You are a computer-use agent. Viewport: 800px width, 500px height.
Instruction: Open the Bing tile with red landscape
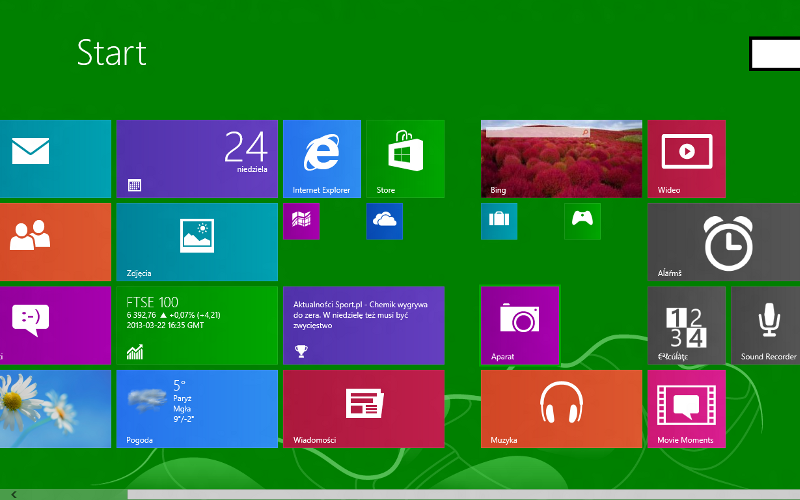click(x=561, y=159)
